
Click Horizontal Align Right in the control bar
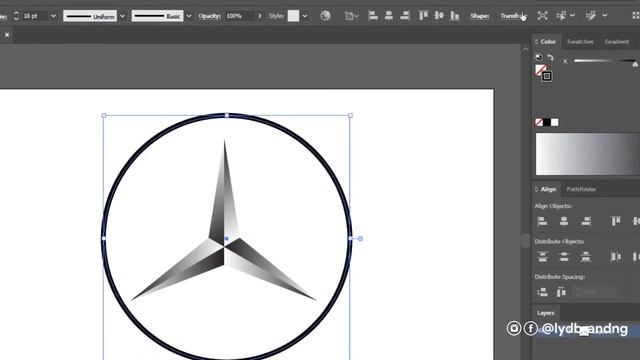click(x=404, y=16)
